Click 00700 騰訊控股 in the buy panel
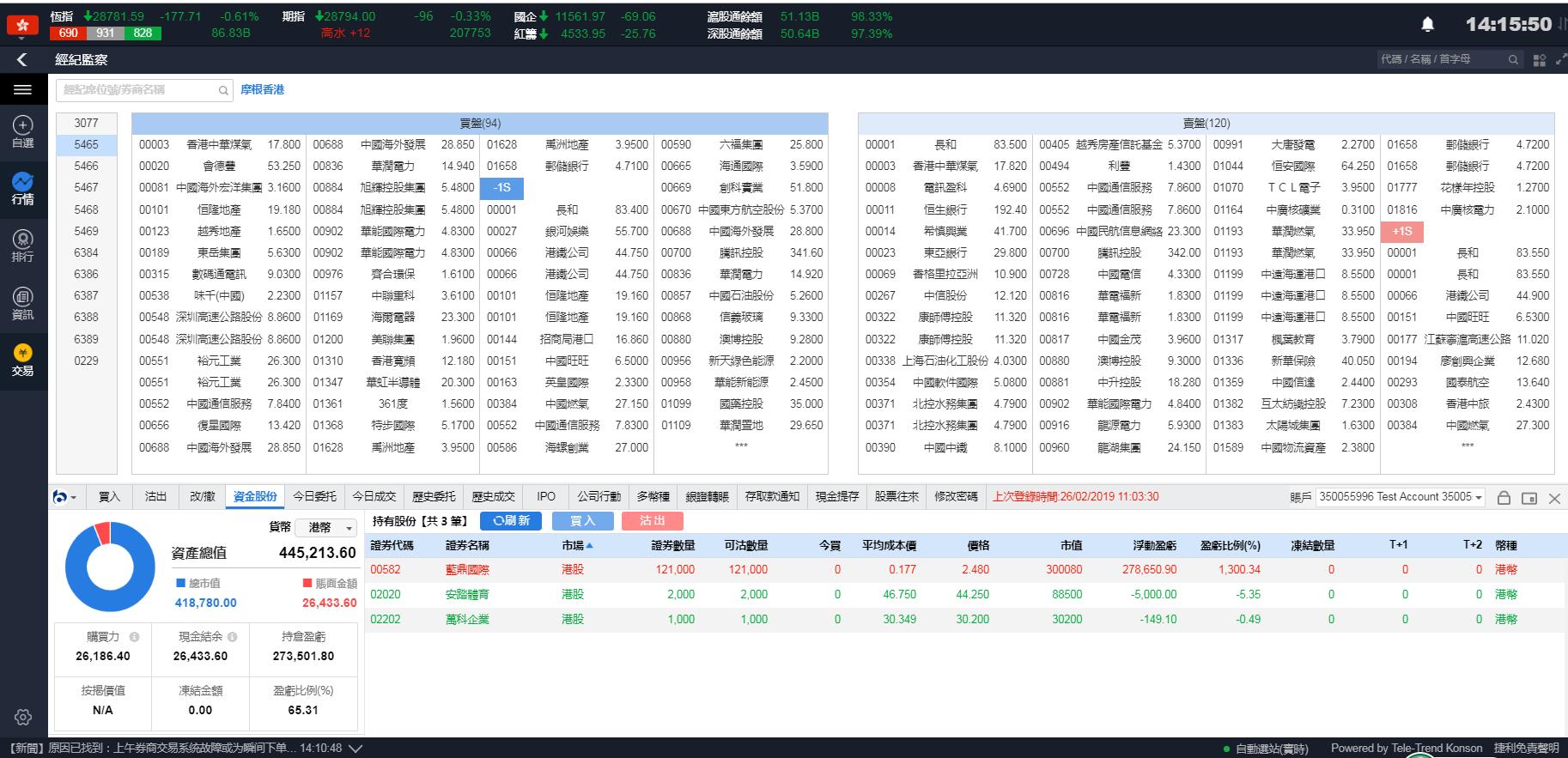This screenshot has height=758, width=1568. click(x=741, y=253)
